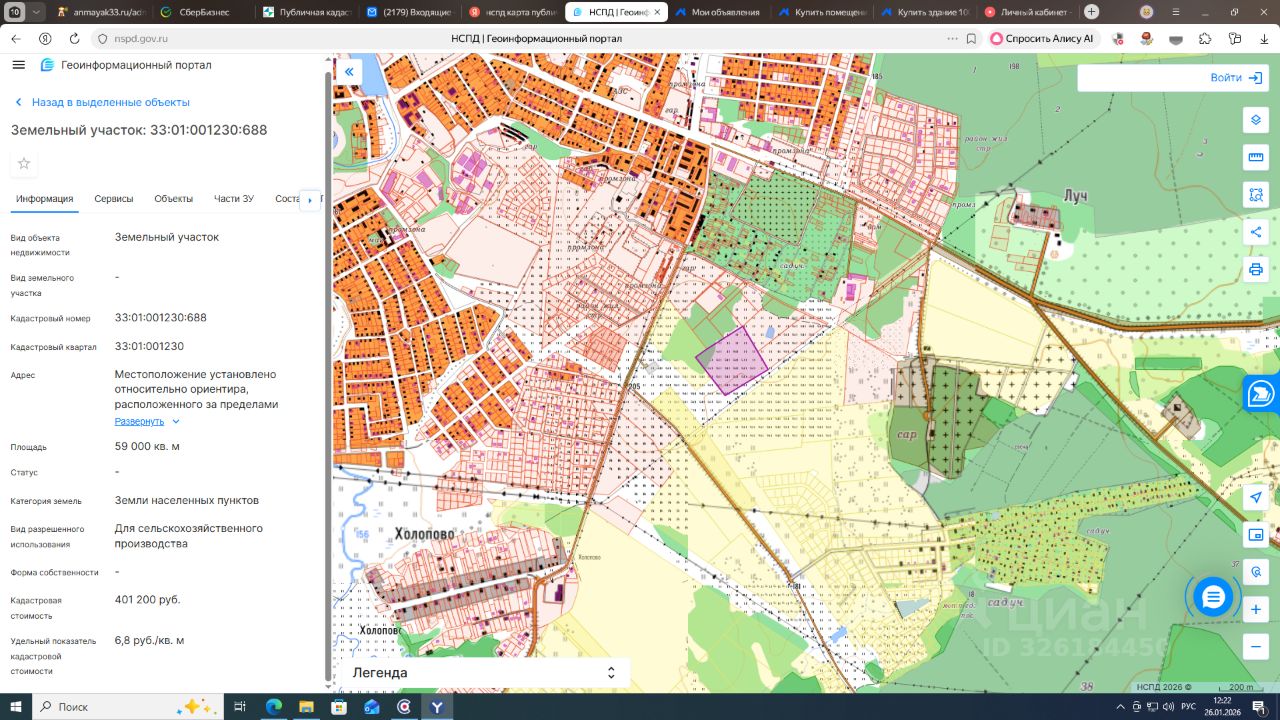Viewport: 1280px width, 720px height.
Task: Launch Microsoft Edge from taskbar
Action: 274,706
